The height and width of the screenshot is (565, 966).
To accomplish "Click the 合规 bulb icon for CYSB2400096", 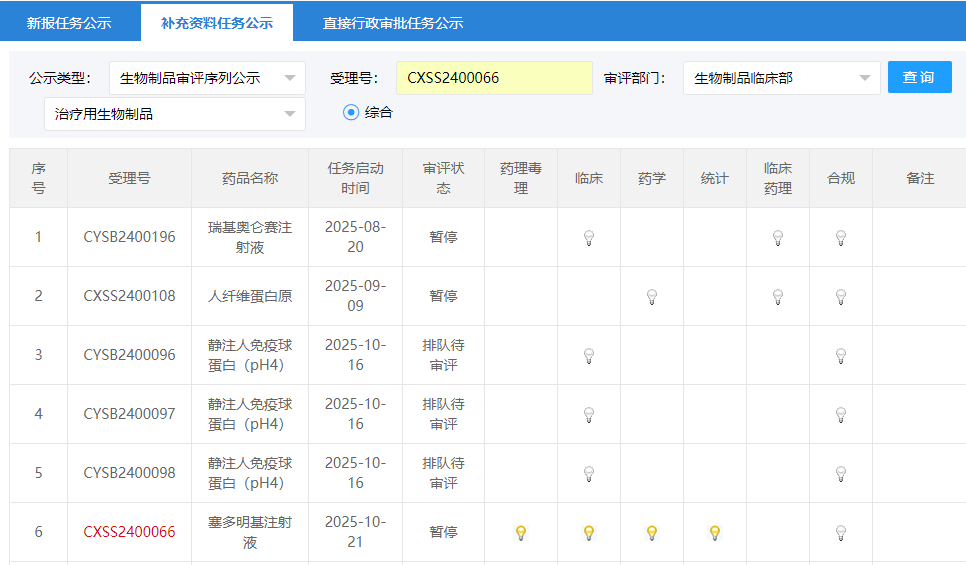I will pyautogui.click(x=841, y=356).
